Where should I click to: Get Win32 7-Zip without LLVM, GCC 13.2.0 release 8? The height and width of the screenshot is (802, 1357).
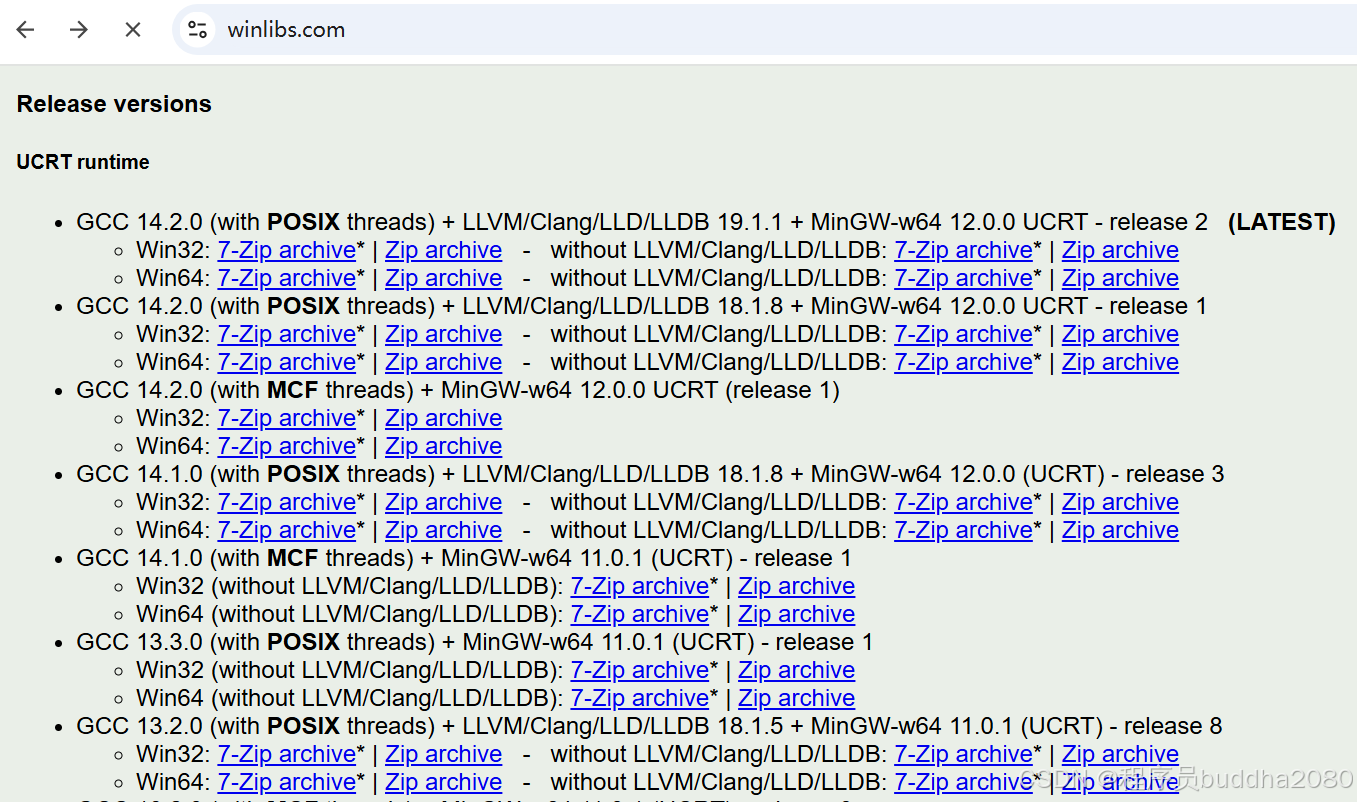point(964,754)
